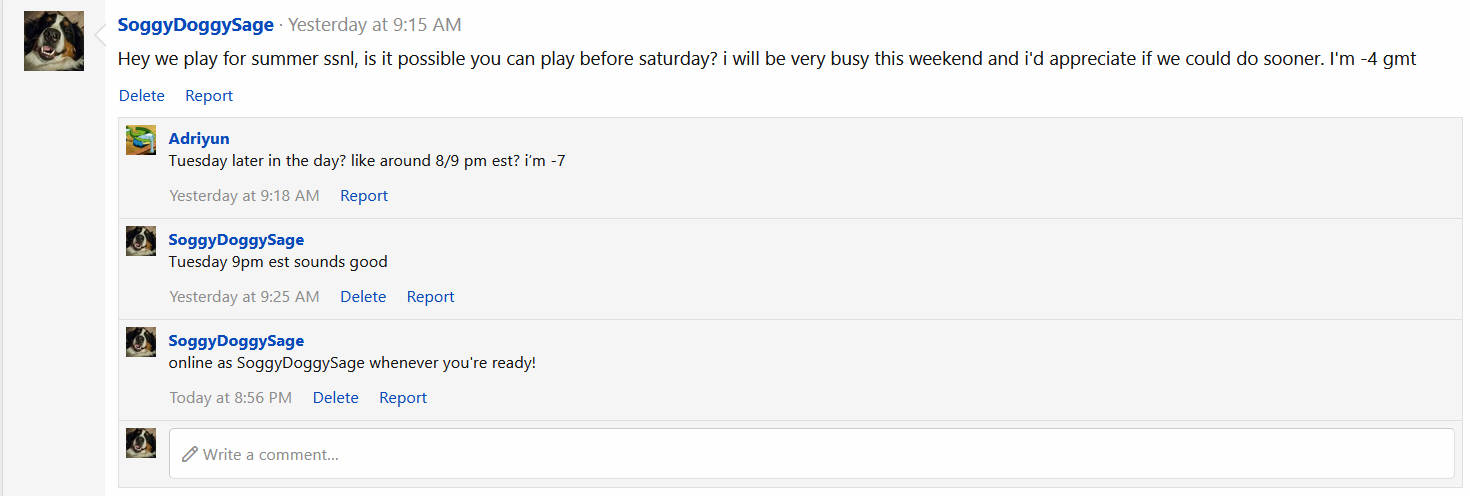Open SoggyDoggySage's large profile avatar
1470x496 pixels.
click(54, 41)
